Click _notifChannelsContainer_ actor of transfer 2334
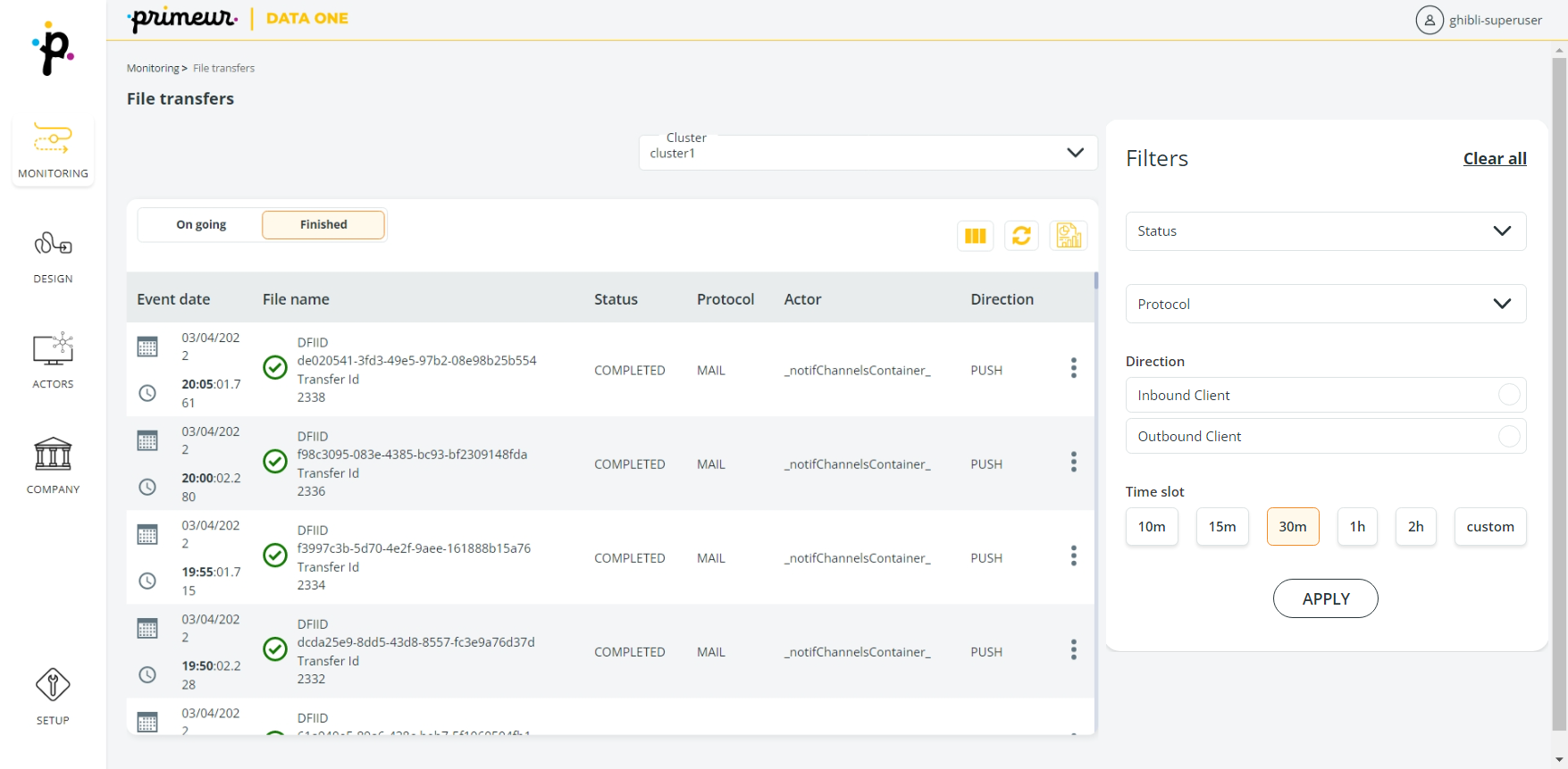The height and width of the screenshot is (769, 1568). 857,558
